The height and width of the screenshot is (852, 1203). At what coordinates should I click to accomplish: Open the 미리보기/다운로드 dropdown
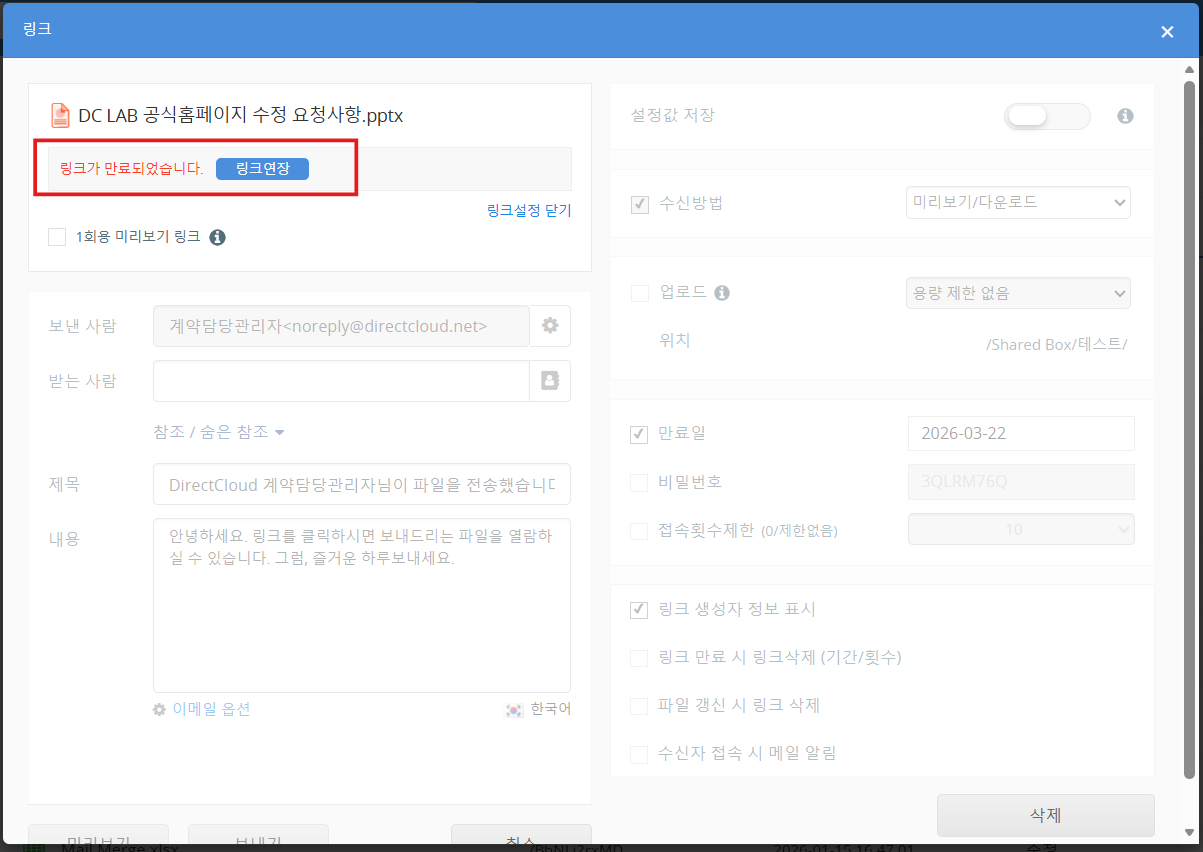(x=1017, y=202)
